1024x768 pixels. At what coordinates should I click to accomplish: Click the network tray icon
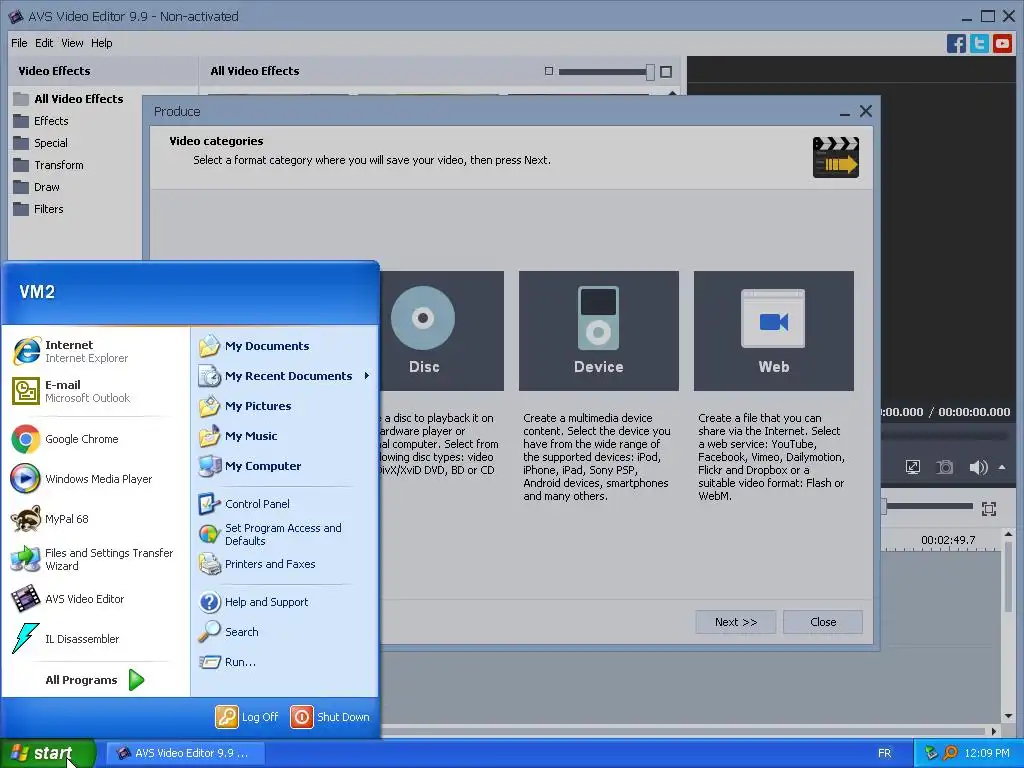pos(931,753)
